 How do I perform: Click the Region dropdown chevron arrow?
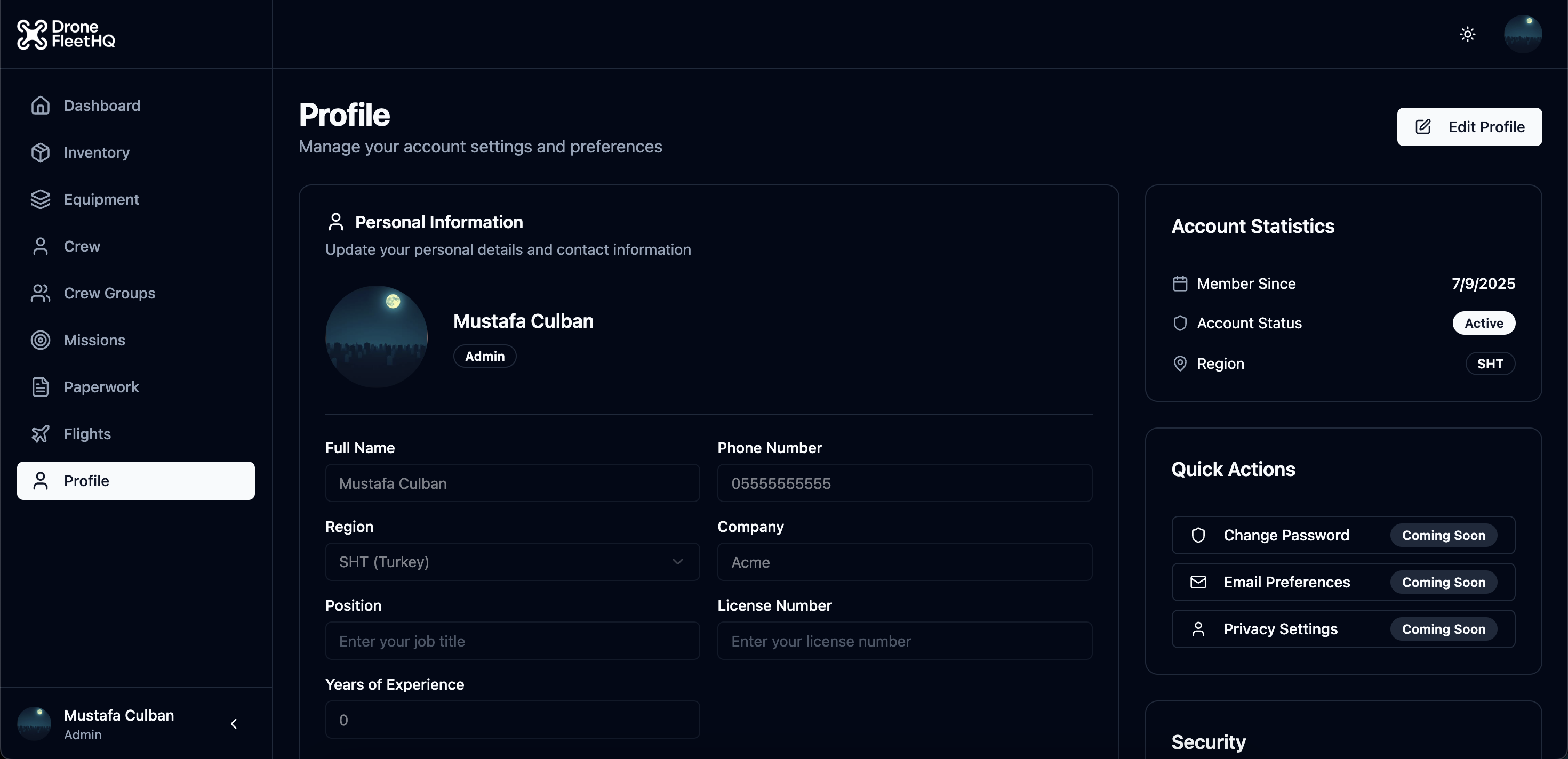pyautogui.click(x=677, y=561)
